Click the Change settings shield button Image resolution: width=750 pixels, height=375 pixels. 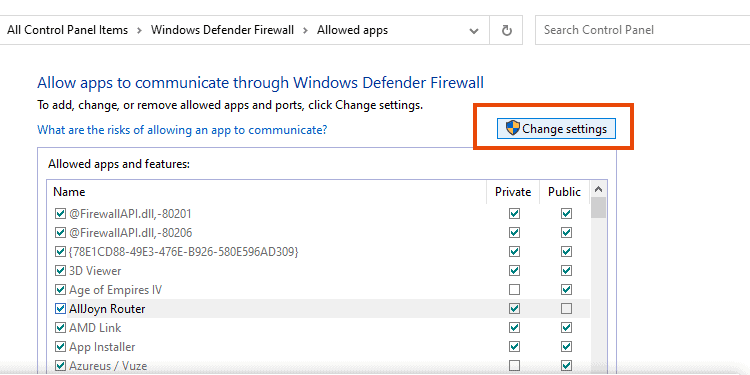click(x=556, y=129)
